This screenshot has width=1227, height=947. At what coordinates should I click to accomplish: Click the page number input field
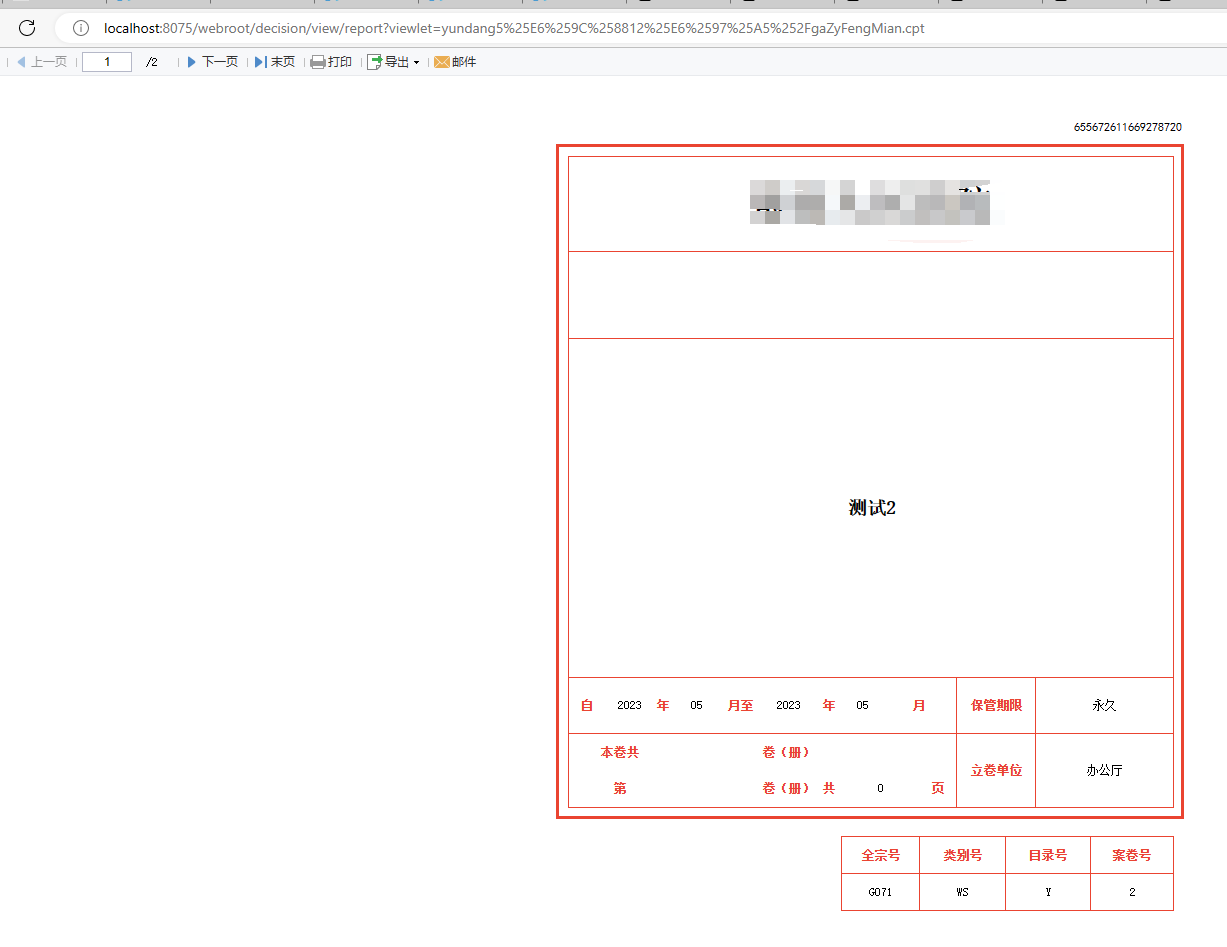click(107, 62)
